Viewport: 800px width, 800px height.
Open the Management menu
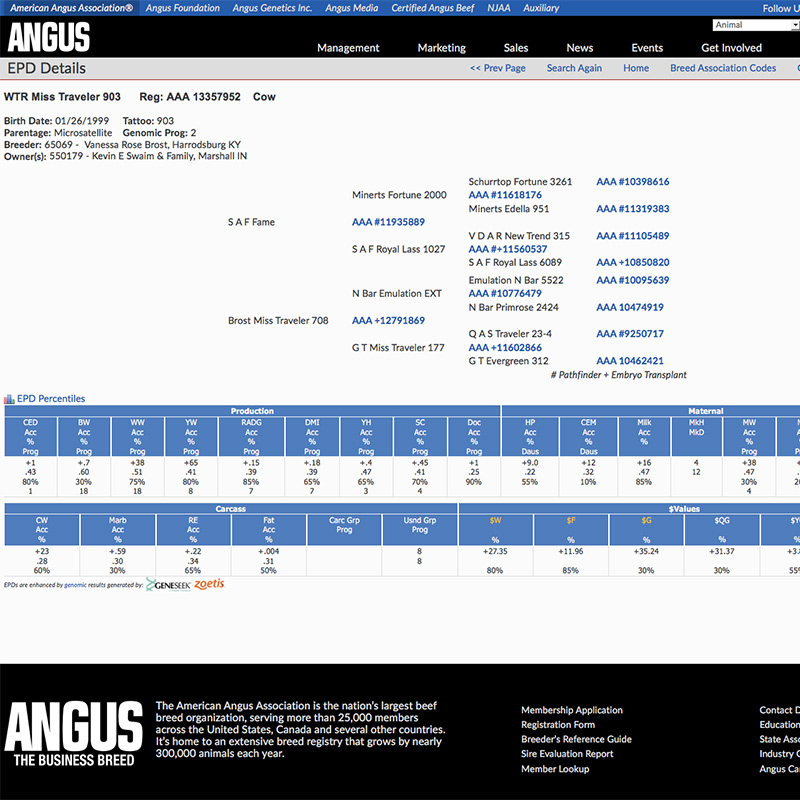tap(348, 48)
